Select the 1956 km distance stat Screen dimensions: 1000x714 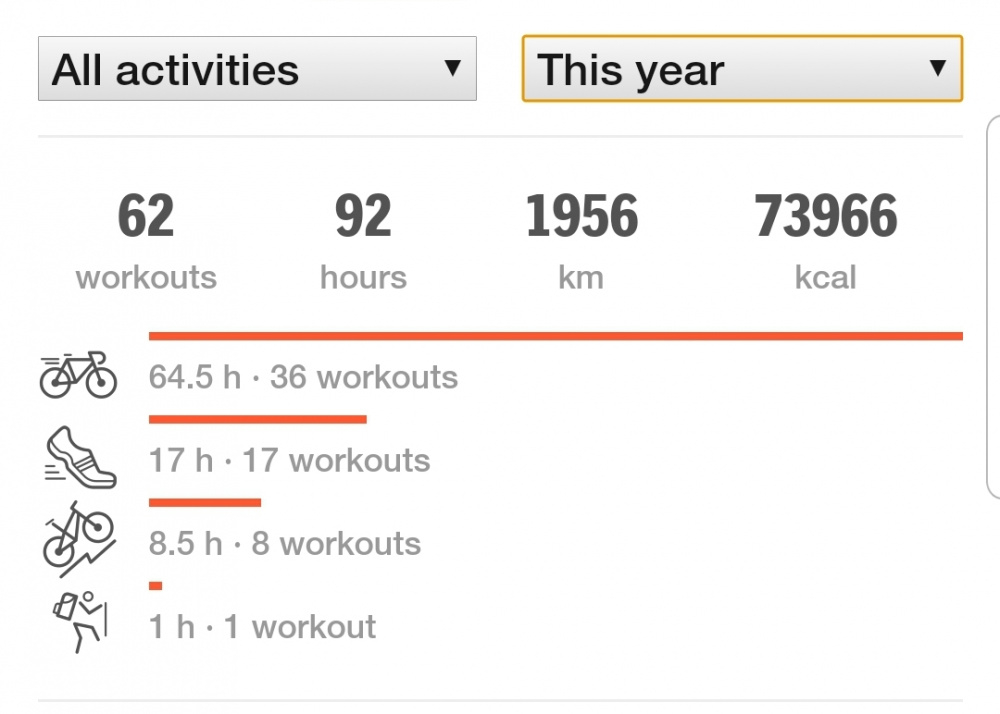pyautogui.click(x=581, y=240)
